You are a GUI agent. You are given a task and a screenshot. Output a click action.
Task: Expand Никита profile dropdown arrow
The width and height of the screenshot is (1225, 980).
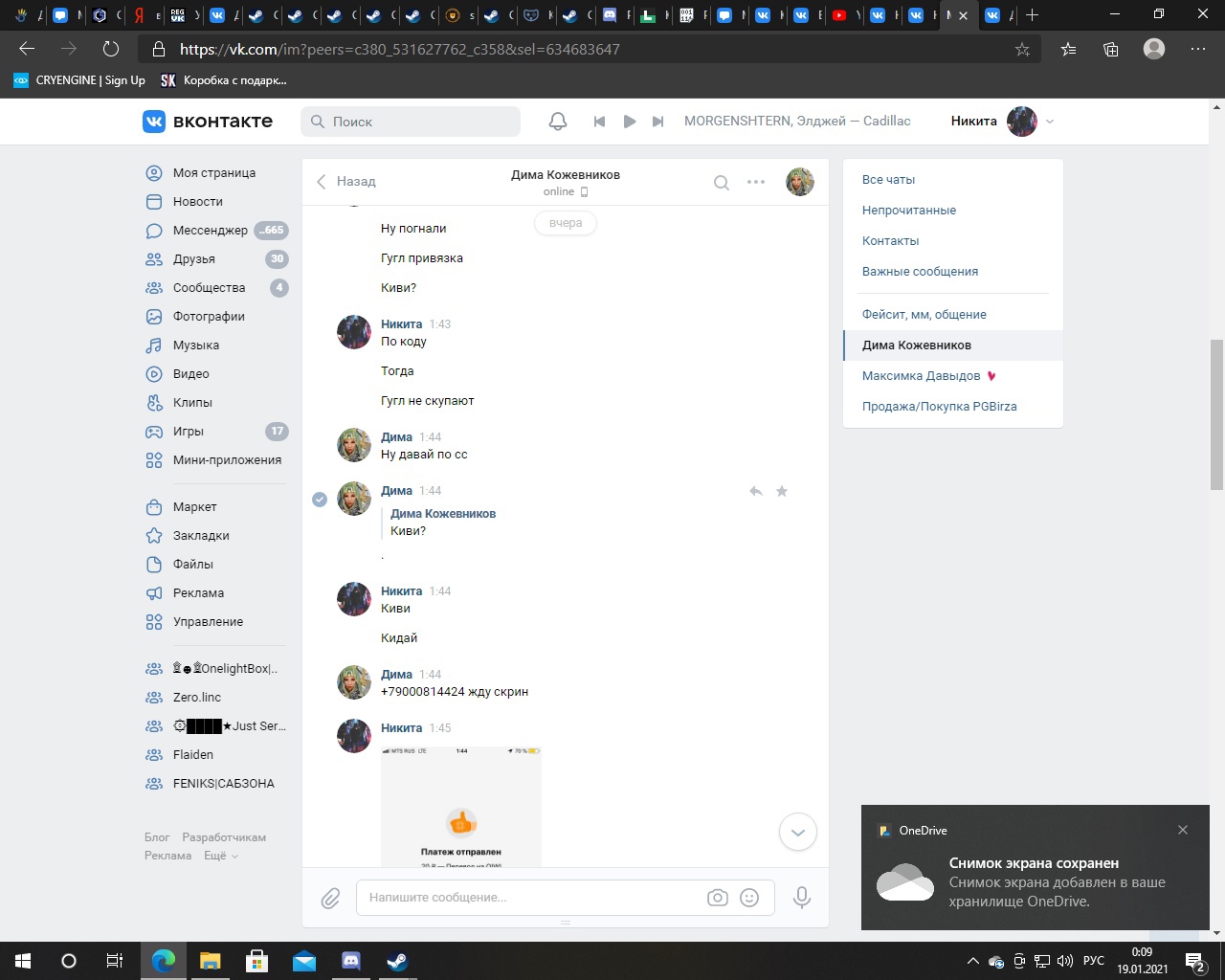1050,122
